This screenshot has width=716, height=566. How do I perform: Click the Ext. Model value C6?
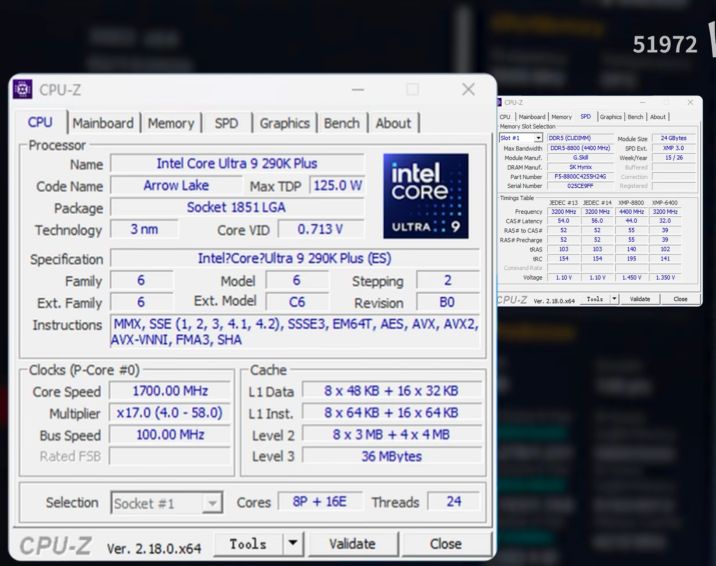[297, 302]
